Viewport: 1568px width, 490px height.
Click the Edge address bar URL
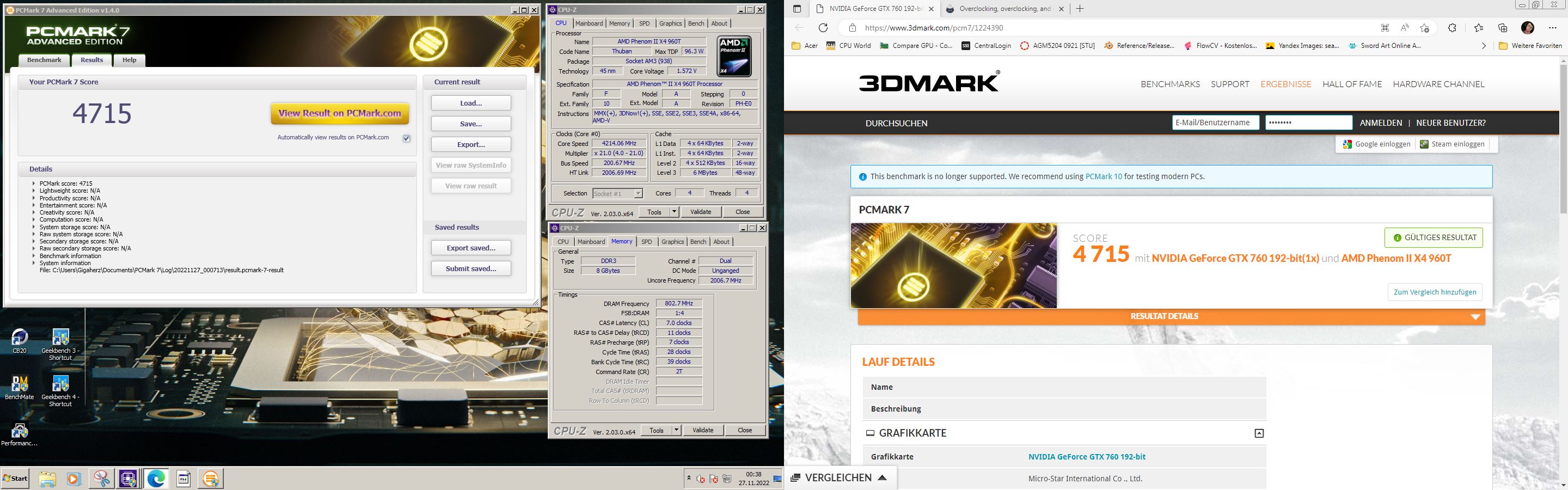click(934, 28)
